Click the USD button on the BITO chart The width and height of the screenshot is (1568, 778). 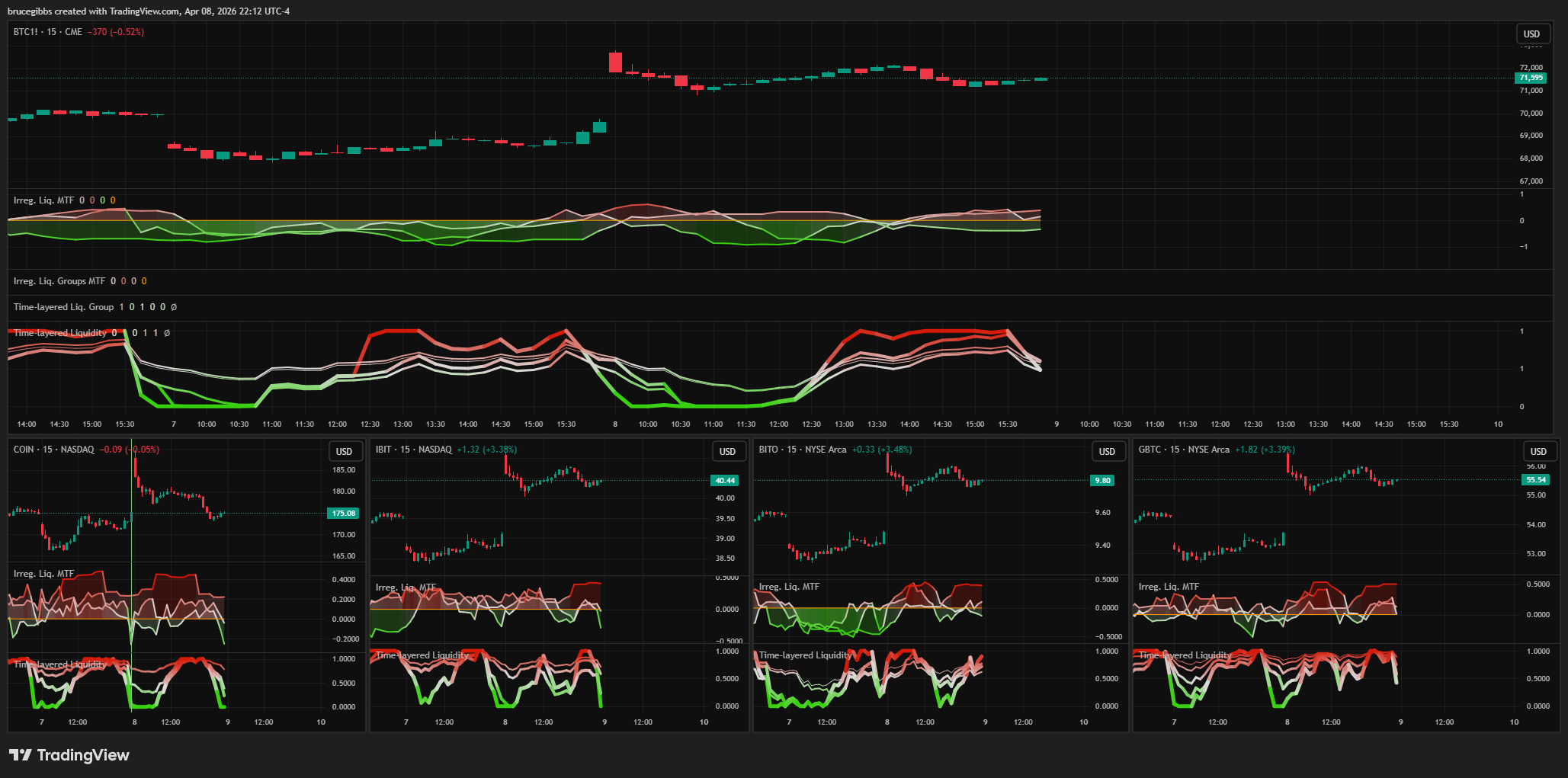[x=1107, y=451]
